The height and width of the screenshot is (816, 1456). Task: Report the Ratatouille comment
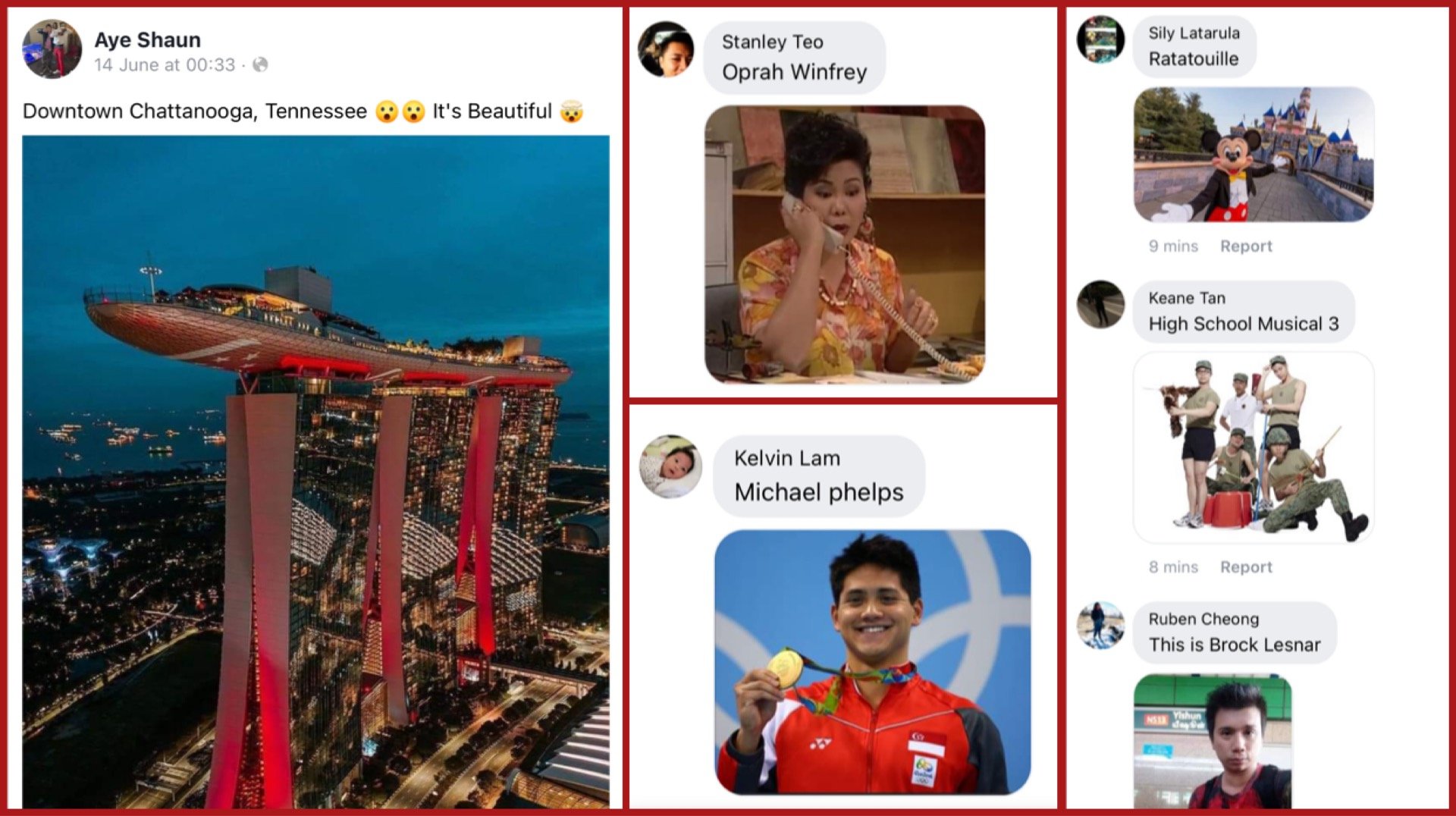[x=1246, y=246]
